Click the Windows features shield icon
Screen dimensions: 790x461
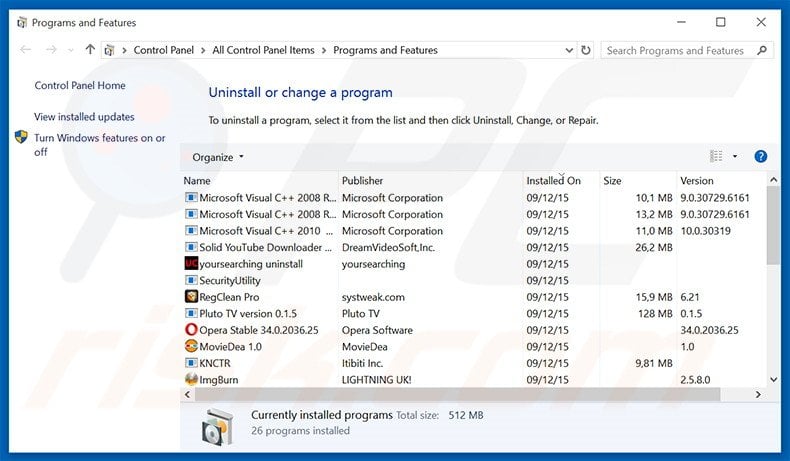coord(21,137)
